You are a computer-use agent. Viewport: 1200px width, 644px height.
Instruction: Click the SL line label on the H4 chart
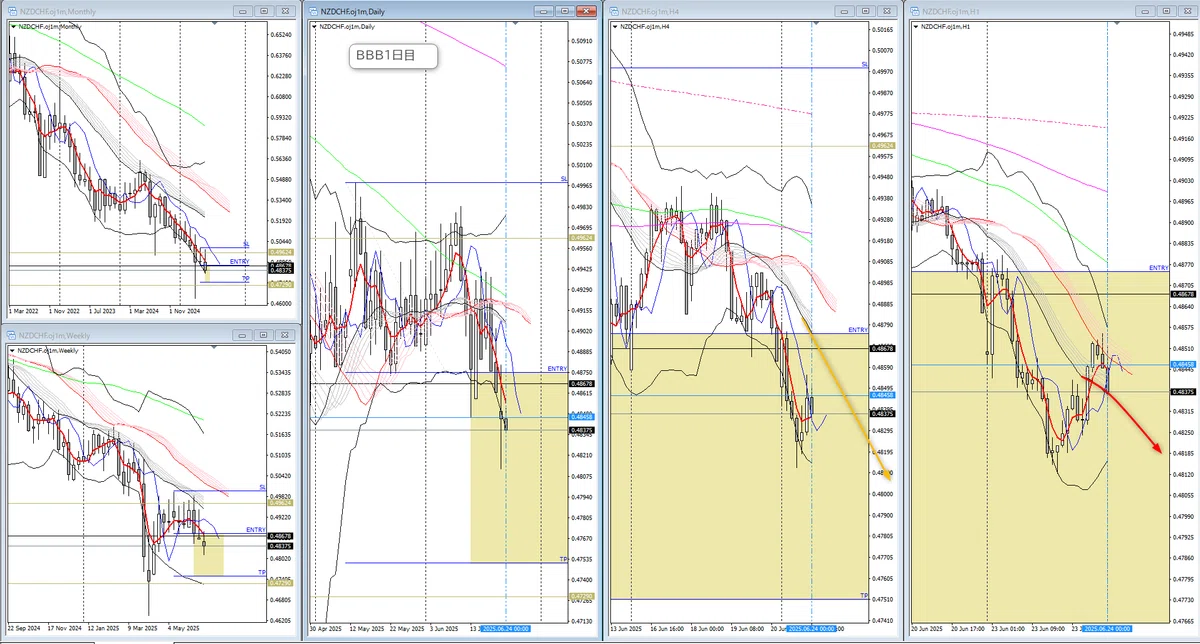[864, 64]
